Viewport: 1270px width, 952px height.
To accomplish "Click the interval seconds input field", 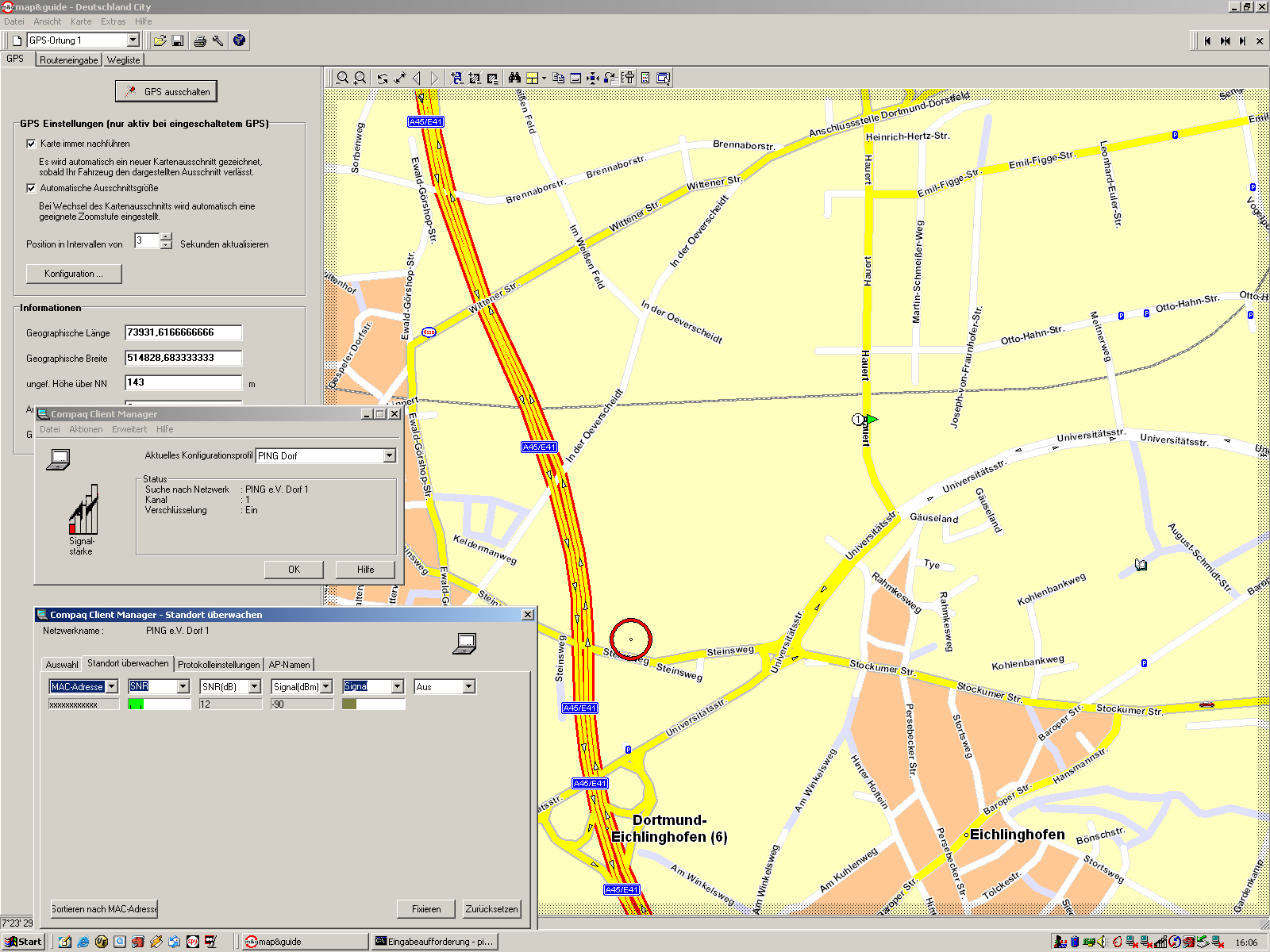I will tap(147, 241).
